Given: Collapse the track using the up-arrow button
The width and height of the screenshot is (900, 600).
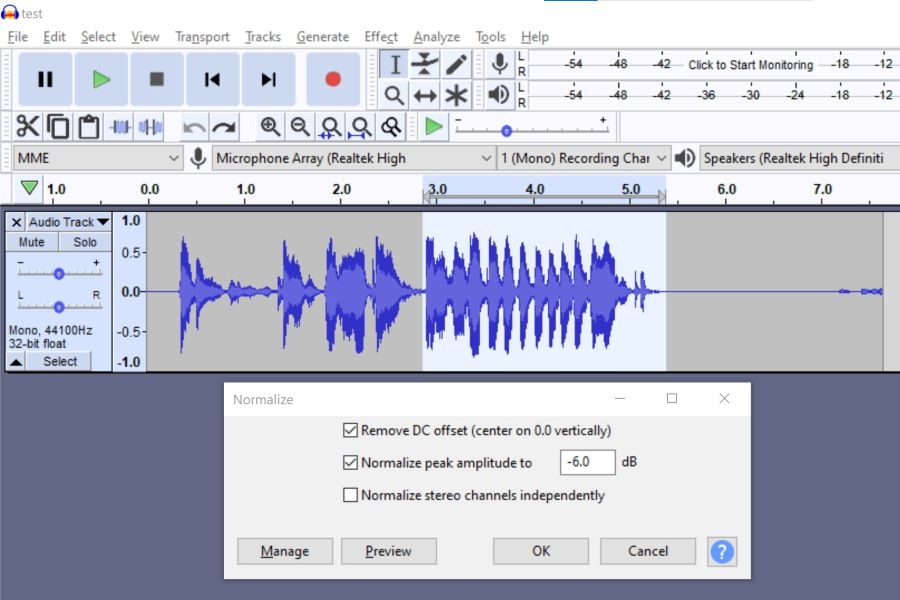Looking at the screenshot, I should pos(16,362).
